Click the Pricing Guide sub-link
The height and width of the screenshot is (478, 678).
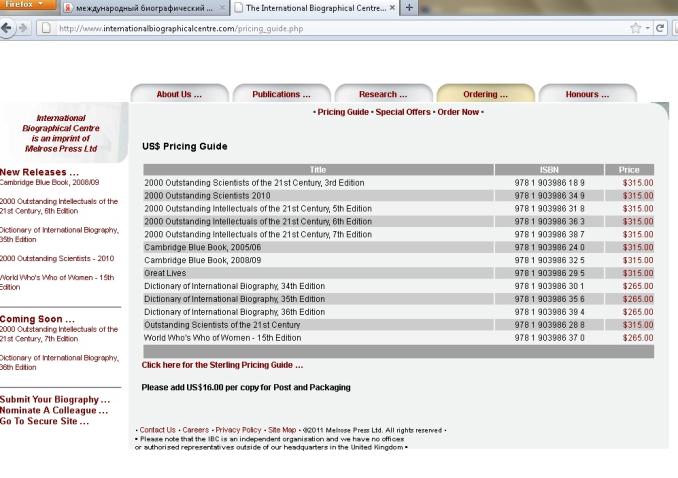(343, 112)
